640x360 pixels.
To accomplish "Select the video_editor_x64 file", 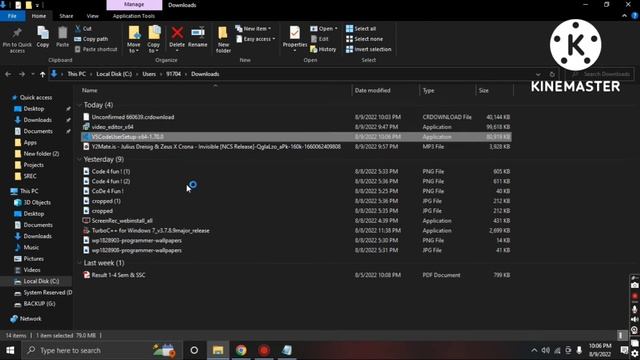I will pyautogui.click(x=113, y=127).
